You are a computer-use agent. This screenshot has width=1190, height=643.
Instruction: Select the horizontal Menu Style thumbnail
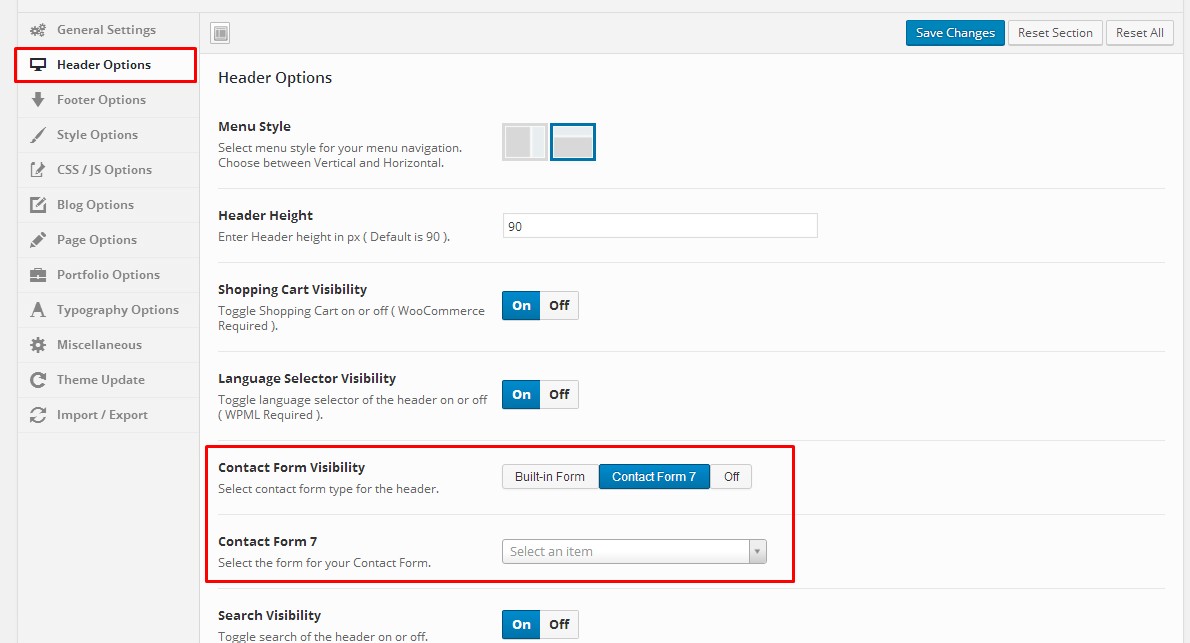572,141
